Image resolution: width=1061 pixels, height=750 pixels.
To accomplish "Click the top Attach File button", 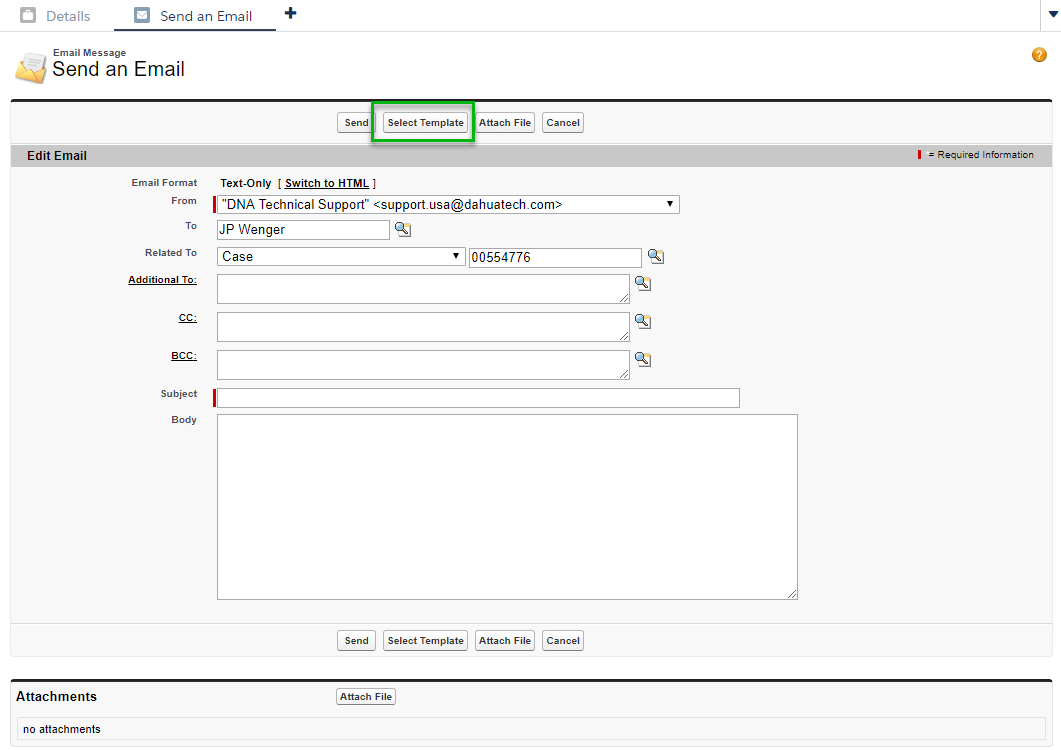I will 505,123.
